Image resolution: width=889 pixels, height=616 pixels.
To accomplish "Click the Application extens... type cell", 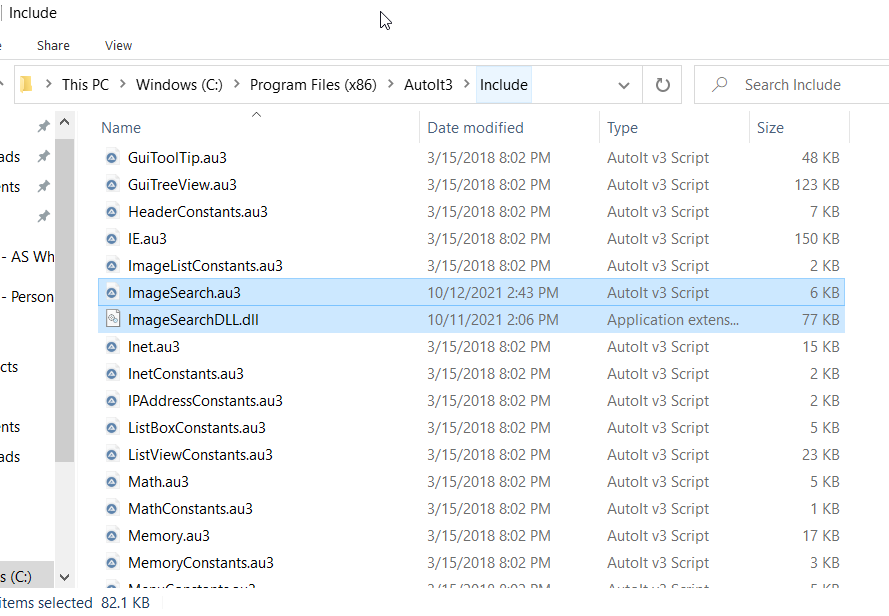I will (x=673, y=320).
